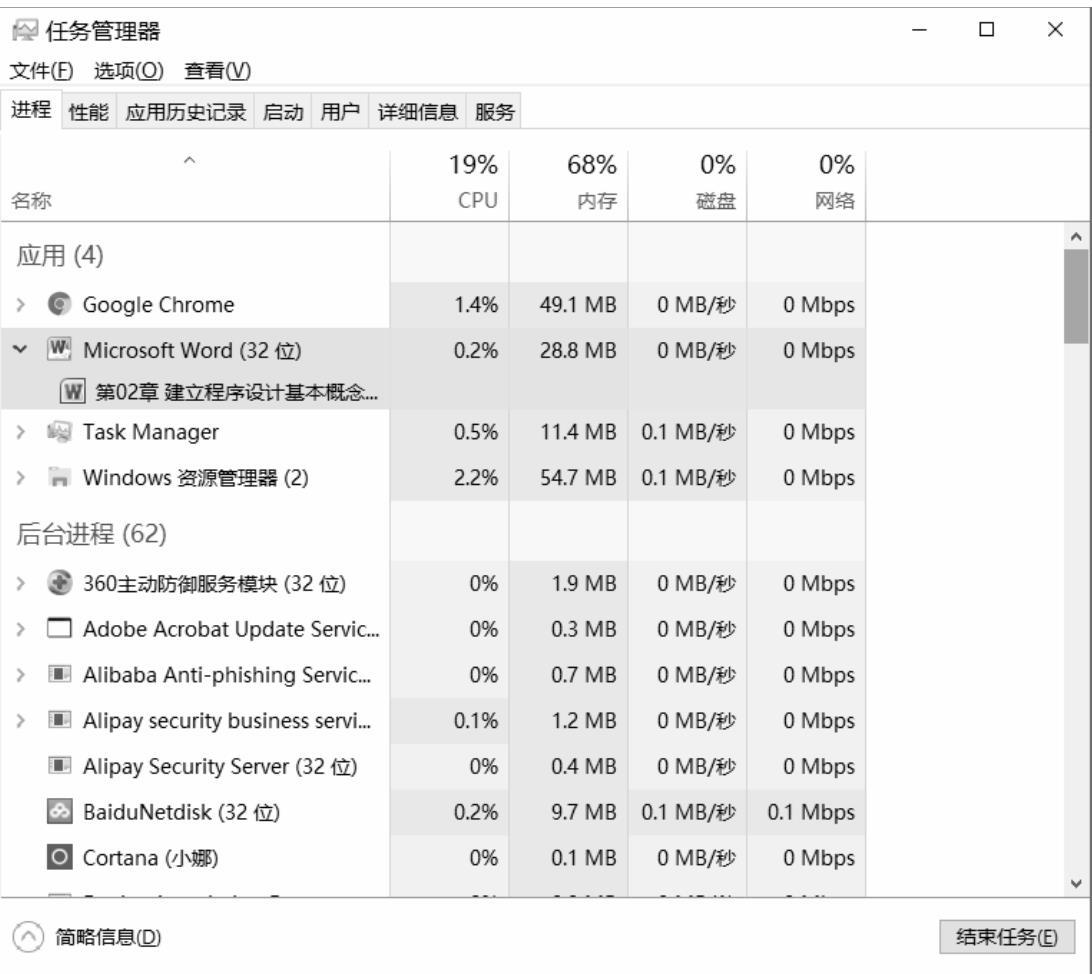Expand the Google Chrome process group
Image resolution: width=1092 pixels, height=974 pixels.
point(21,304)
